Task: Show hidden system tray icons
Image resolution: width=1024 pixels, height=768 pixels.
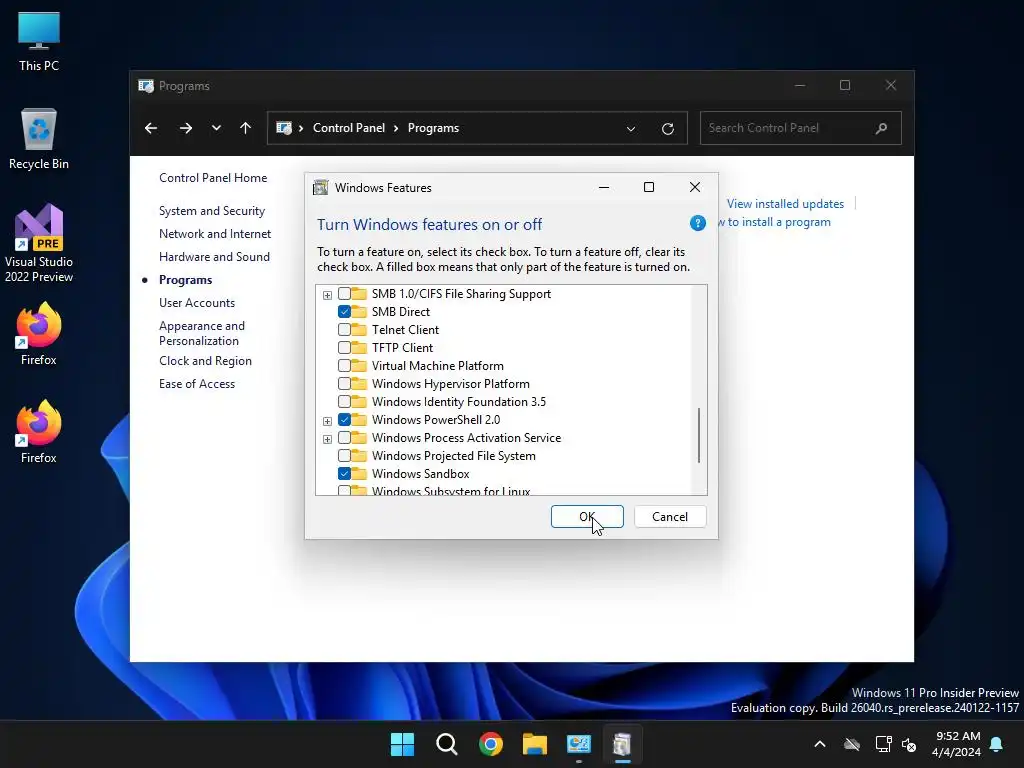Action: [820, 744]
